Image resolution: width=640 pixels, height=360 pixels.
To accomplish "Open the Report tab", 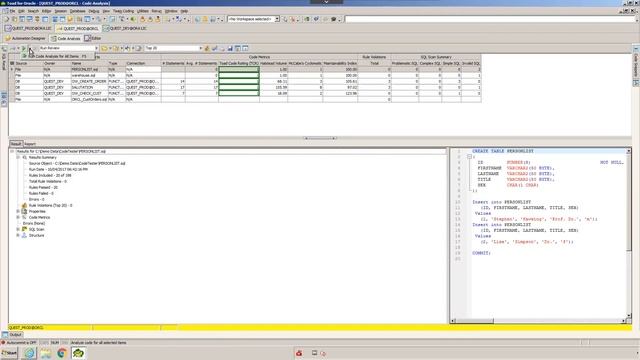I will tap(30, 144).
